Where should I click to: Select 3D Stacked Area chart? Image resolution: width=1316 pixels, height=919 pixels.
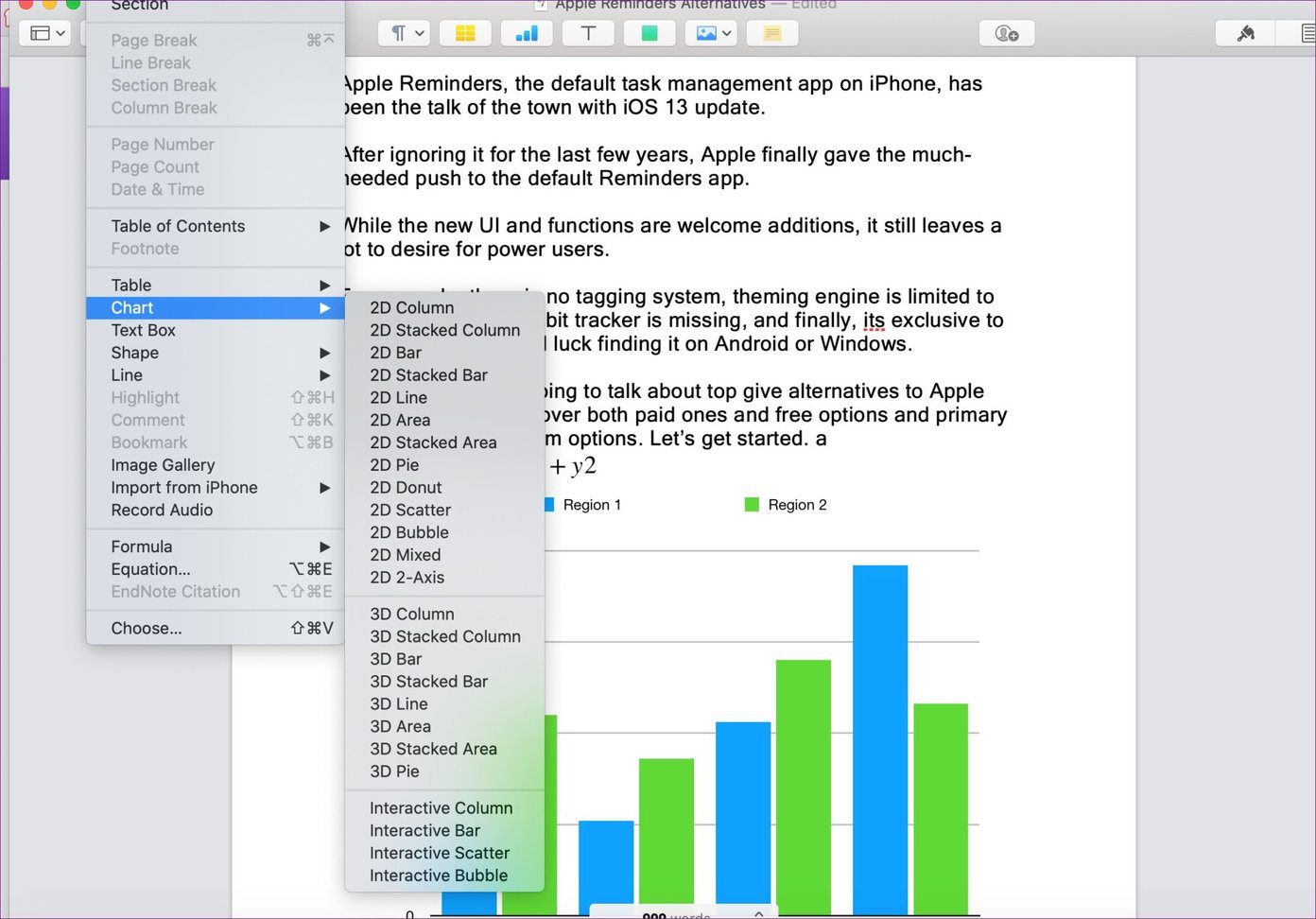444,749
